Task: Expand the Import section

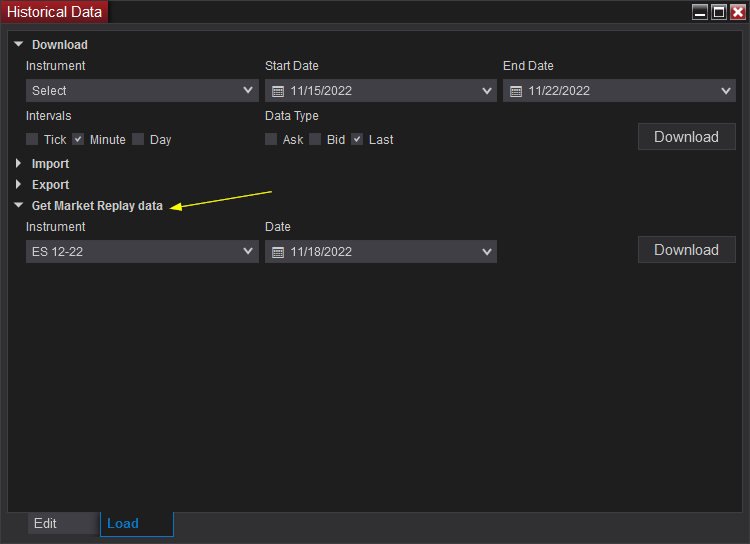Action: [x=18, y=164]
